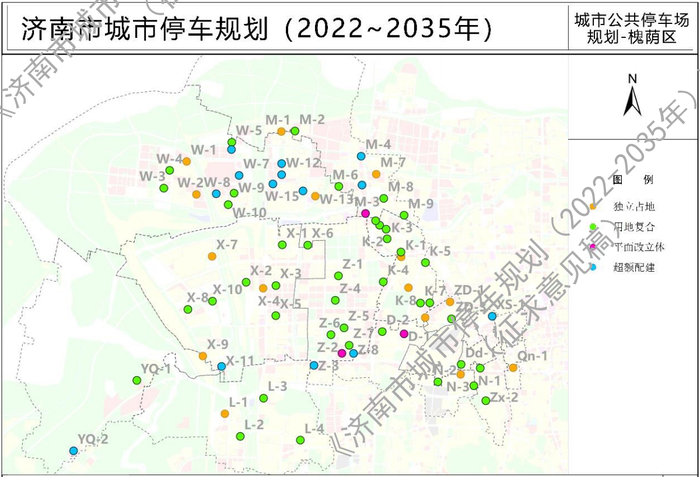Select the green M-6 marker
Viewport: 700px width, 477px height.
coord(339,186)
